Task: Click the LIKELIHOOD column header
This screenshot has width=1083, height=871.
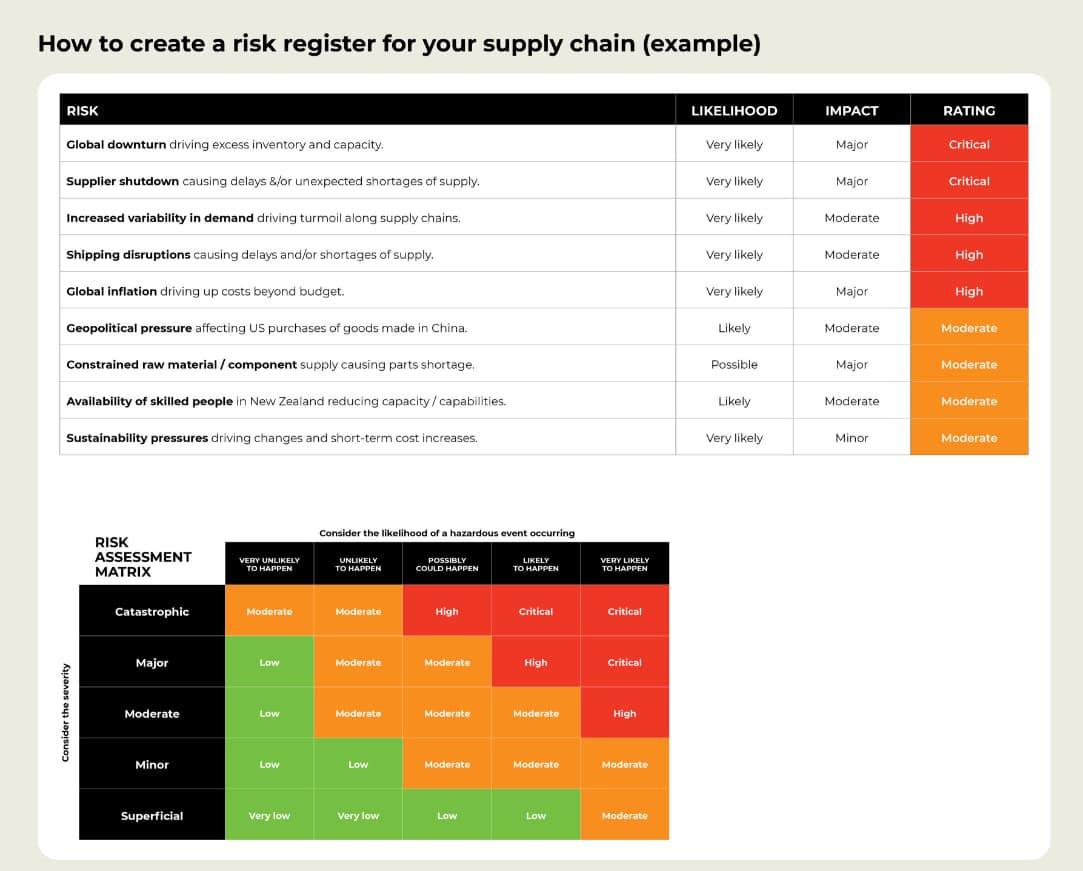Action: point(733,110)
